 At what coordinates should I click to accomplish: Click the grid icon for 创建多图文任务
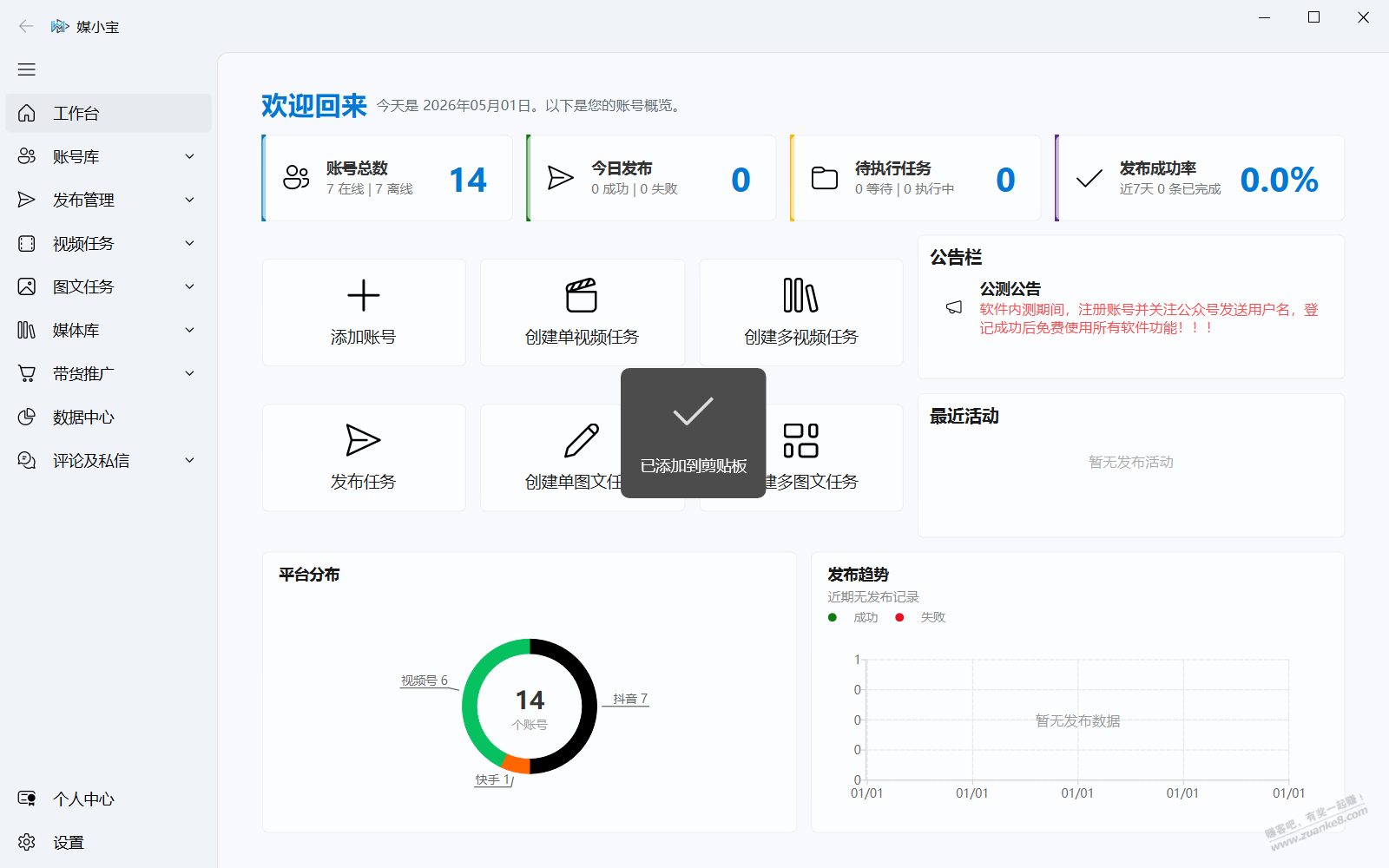point(800,440)
